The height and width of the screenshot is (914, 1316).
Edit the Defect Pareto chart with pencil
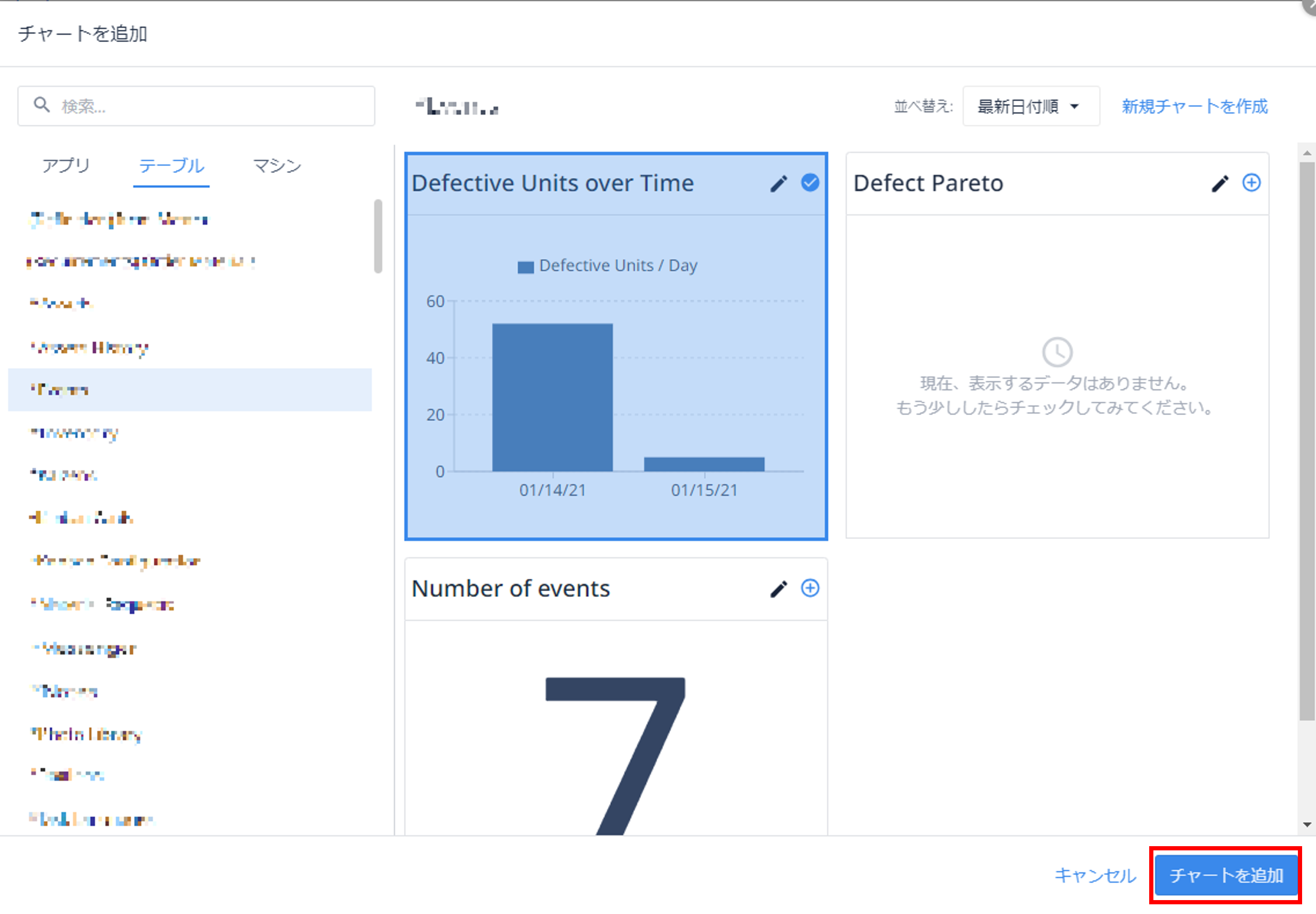point(1220,183)
